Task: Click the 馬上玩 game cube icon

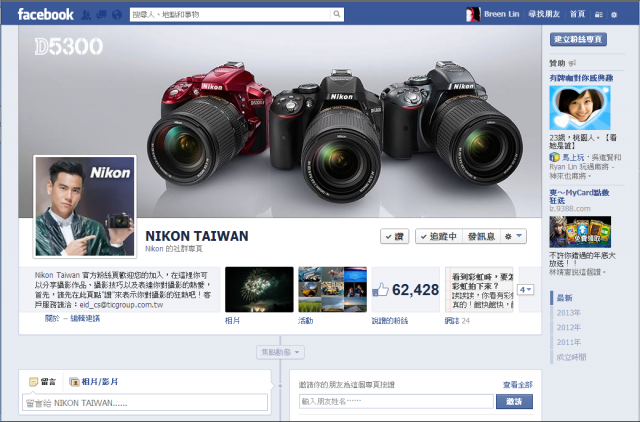Action: point(554,157)
